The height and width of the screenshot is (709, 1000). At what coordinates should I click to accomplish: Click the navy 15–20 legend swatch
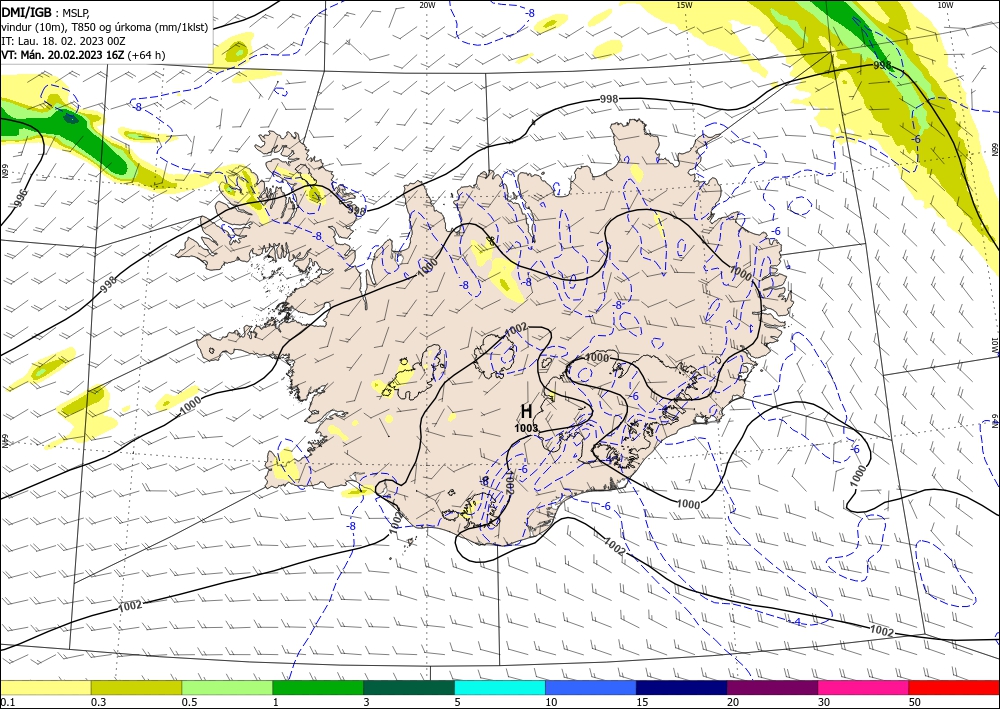pyautogui.click(x=681, y=687)
